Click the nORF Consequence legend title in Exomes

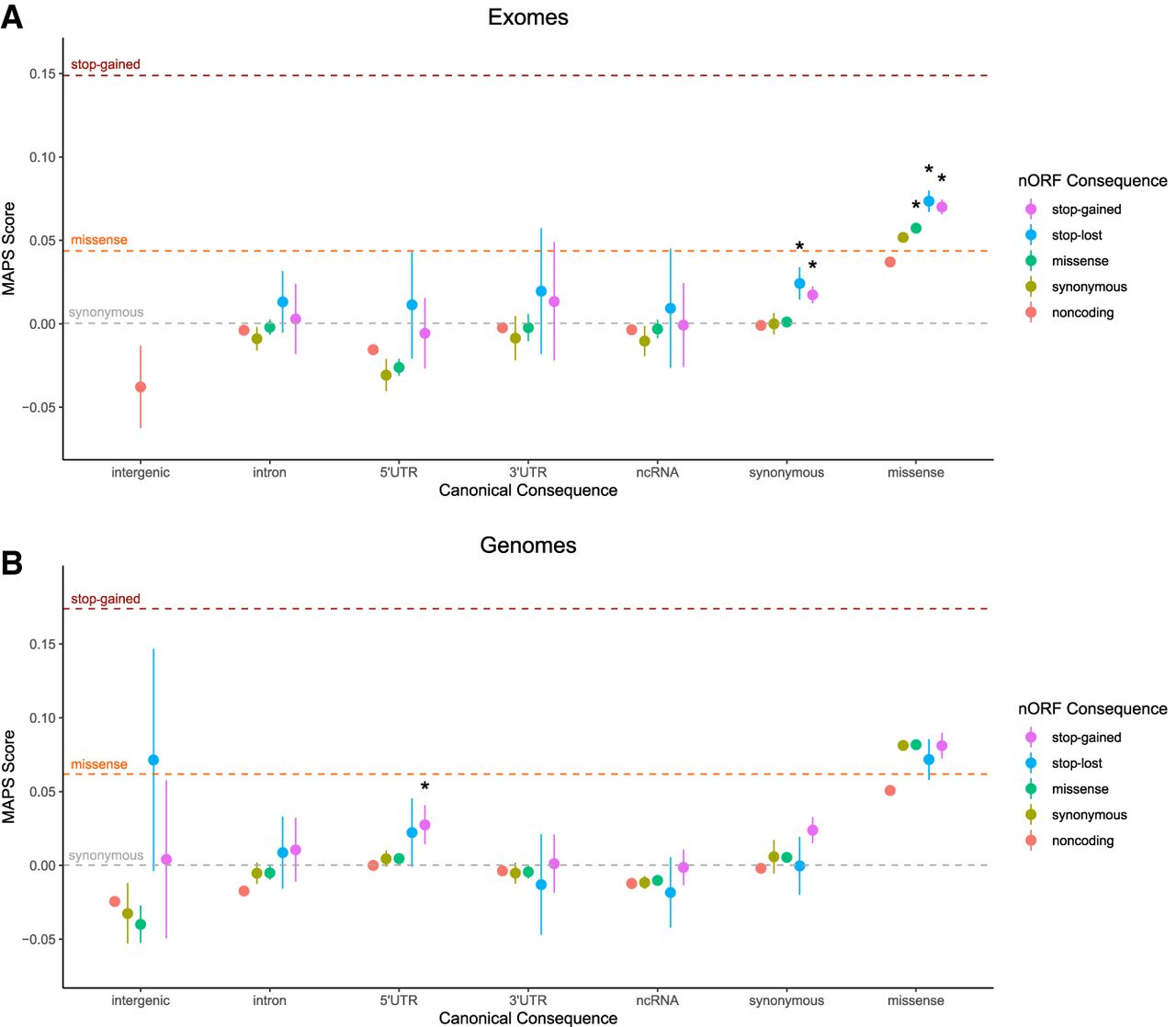click(x=1092, y=181)
